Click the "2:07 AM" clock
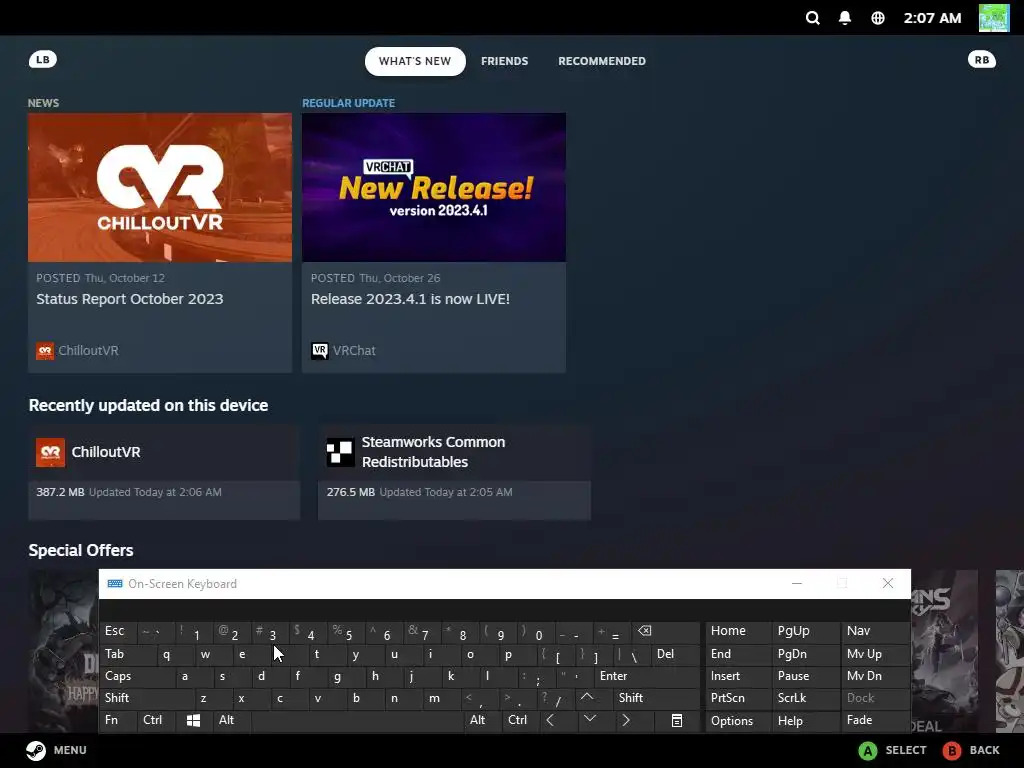This screenshot has height=768, width=1024. 932,18
